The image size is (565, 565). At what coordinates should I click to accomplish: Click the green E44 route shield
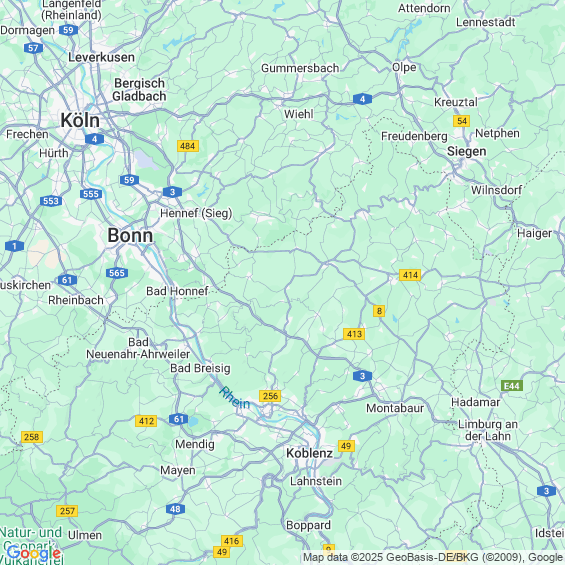pyautogui.click(x=512, y=386)
